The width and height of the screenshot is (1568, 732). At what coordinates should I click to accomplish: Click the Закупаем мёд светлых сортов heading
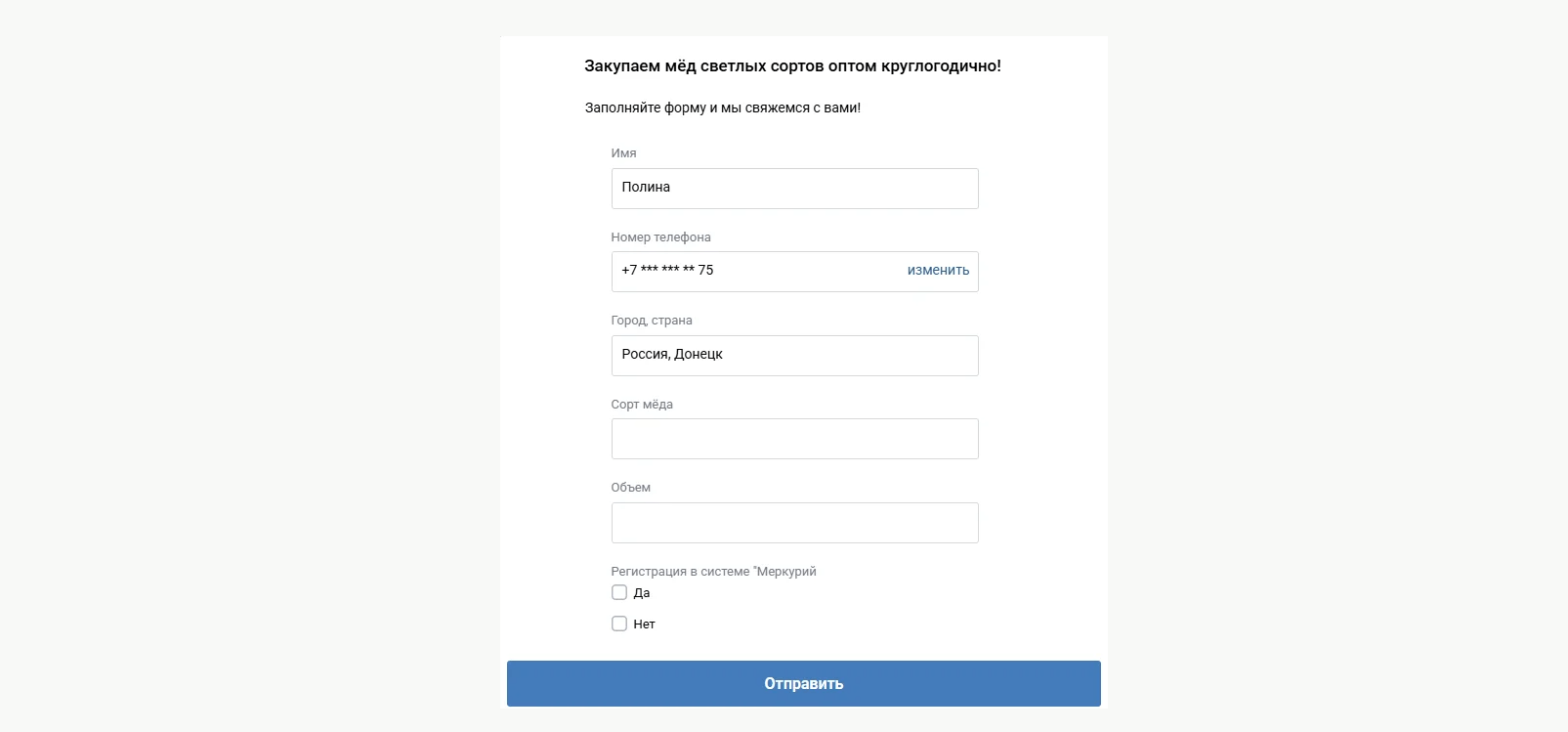(x=792, y=66)
